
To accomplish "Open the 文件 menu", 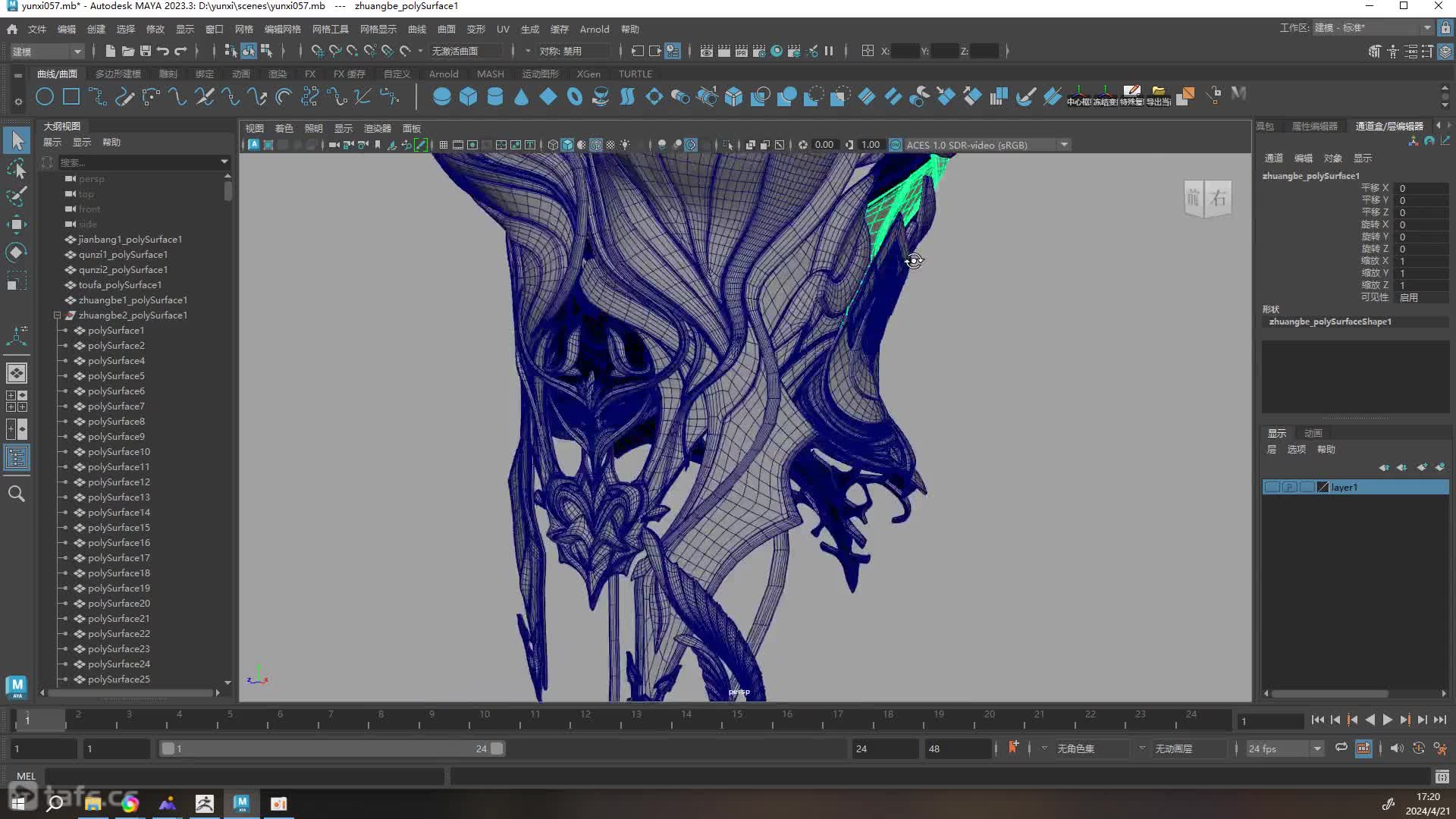I will point(37,29).
